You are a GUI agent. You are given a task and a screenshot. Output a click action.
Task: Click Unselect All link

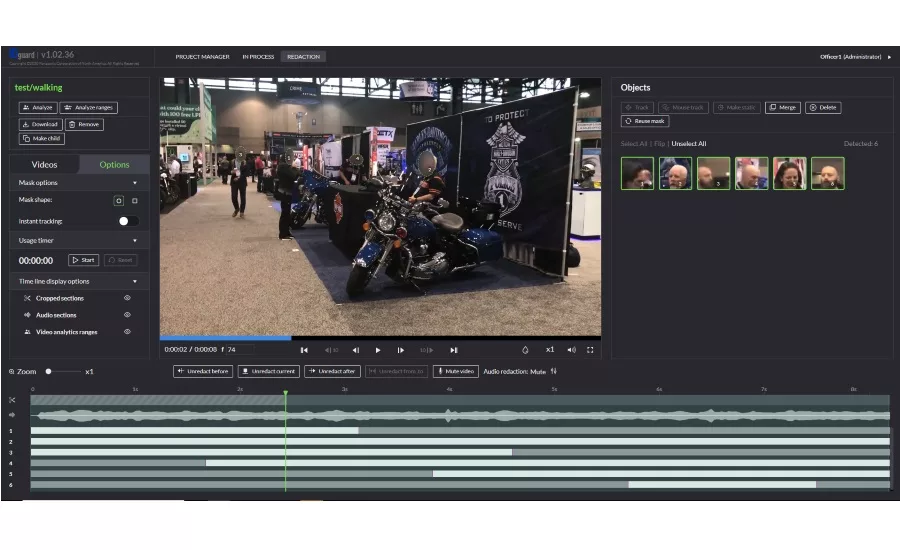(689, 144)
